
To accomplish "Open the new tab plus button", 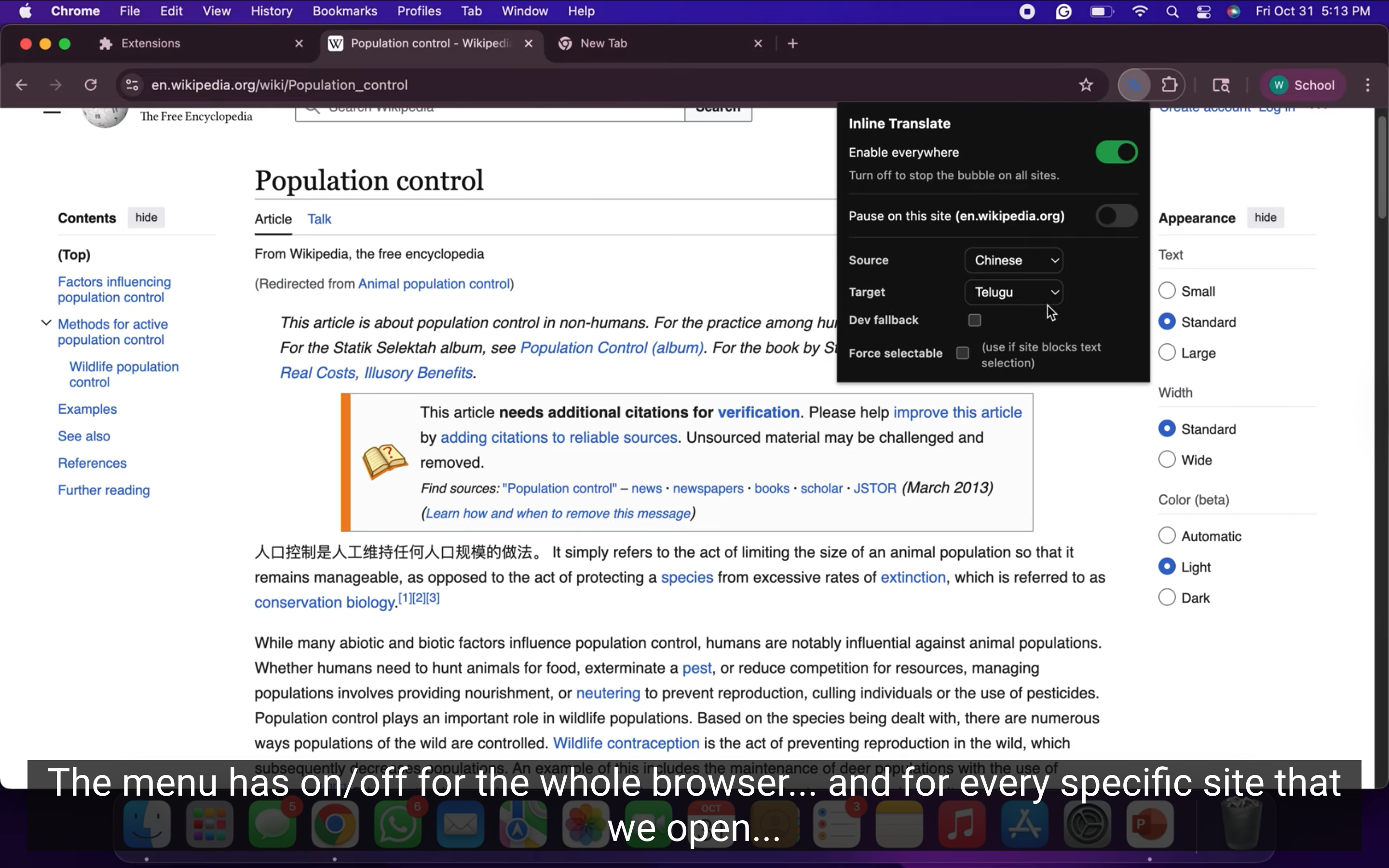I will click(x=793, y=43).
